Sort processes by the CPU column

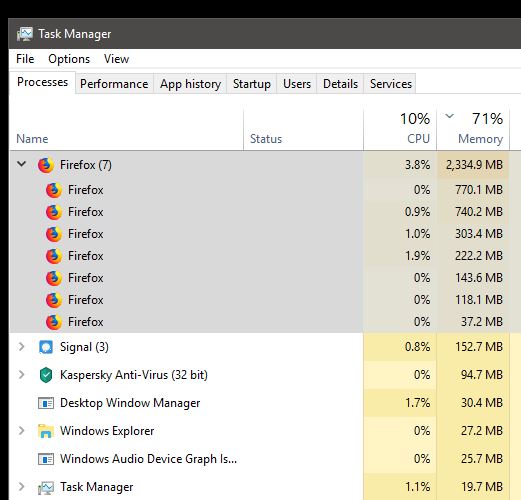click(x=400, y=129)
